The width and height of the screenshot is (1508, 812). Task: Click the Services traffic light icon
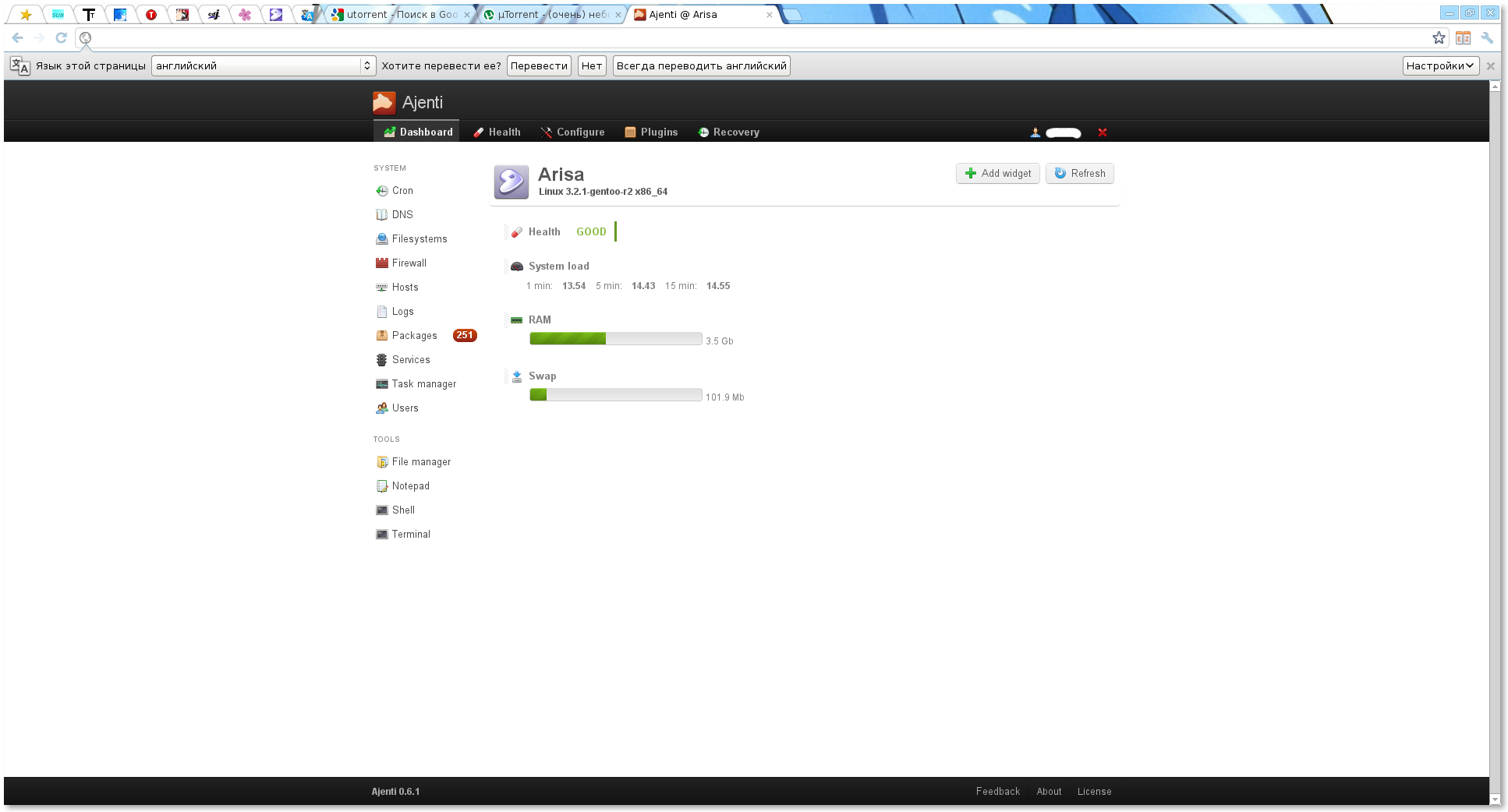pos(382,360)
